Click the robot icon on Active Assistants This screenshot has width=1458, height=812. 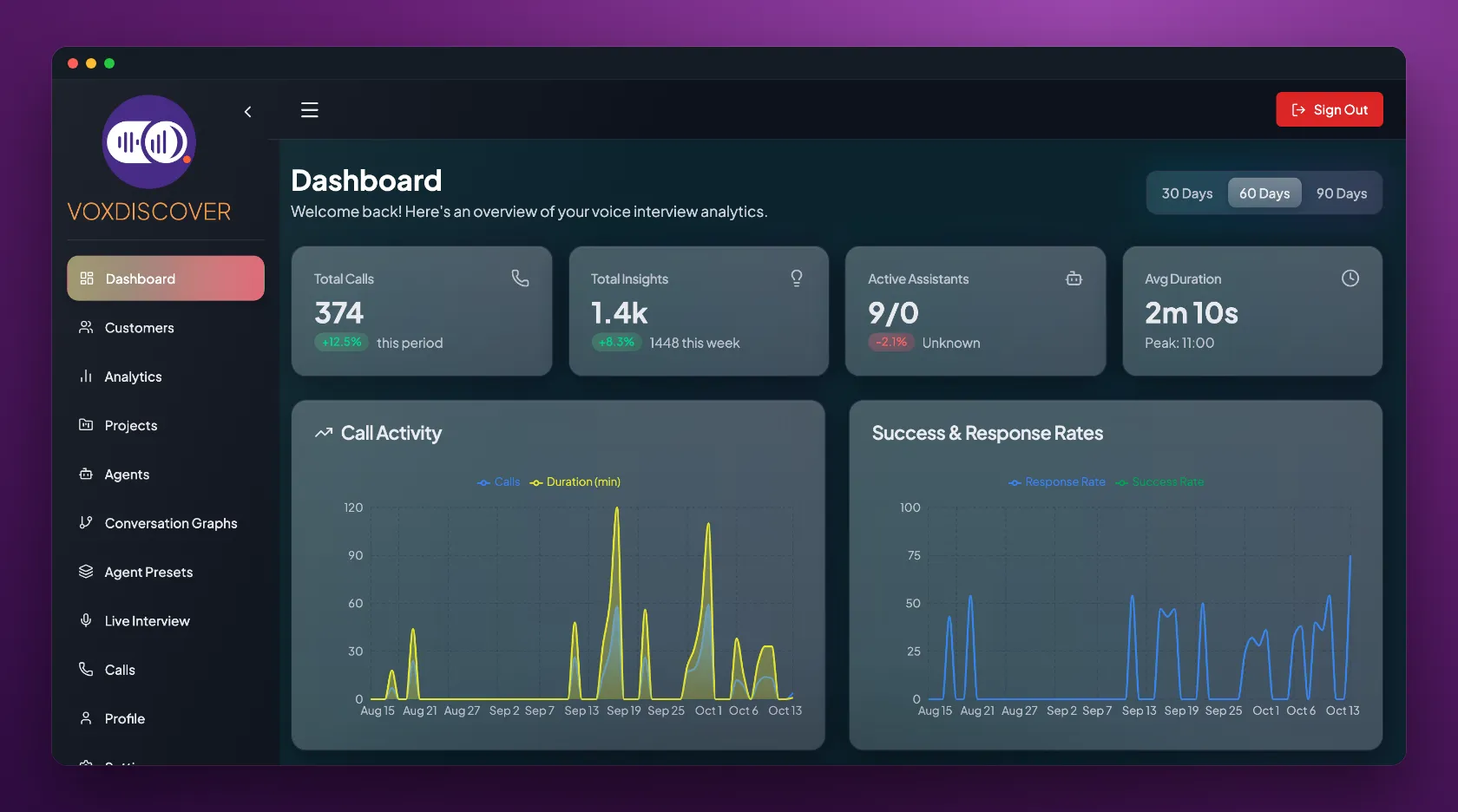tap(1074, 278)
